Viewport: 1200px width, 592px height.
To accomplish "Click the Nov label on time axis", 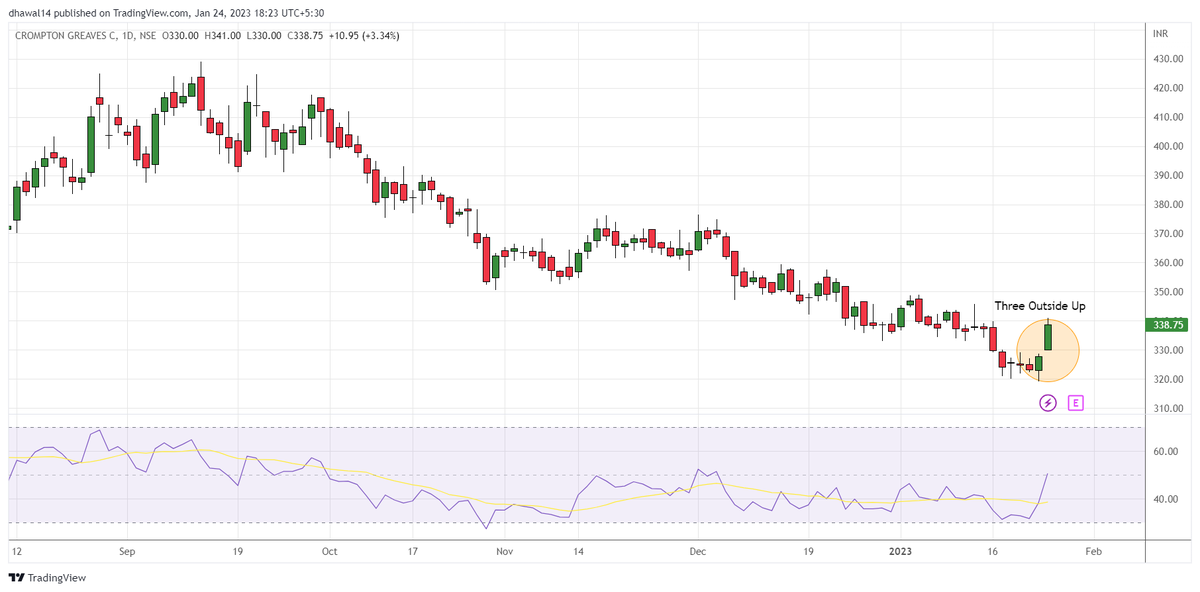I will coord(504,551).
